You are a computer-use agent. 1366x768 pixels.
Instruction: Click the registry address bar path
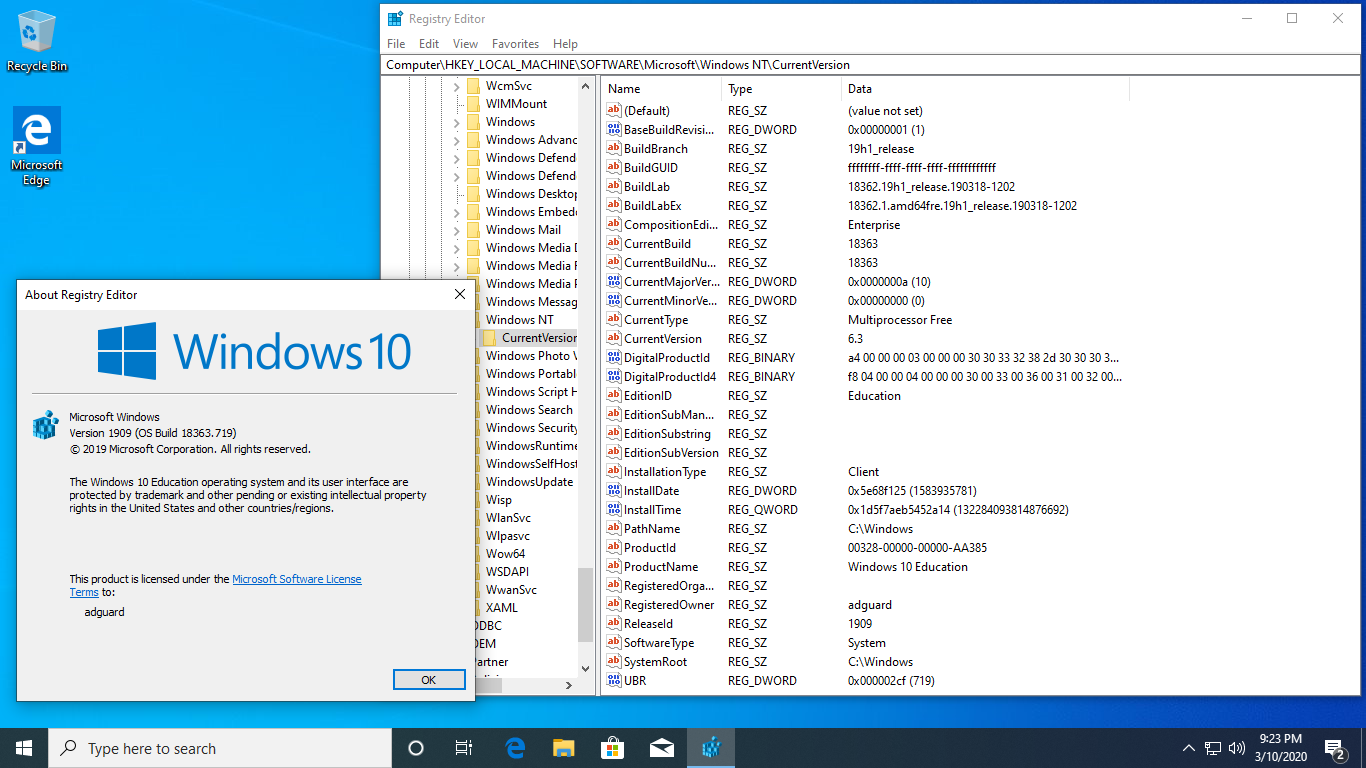(871, 64)
